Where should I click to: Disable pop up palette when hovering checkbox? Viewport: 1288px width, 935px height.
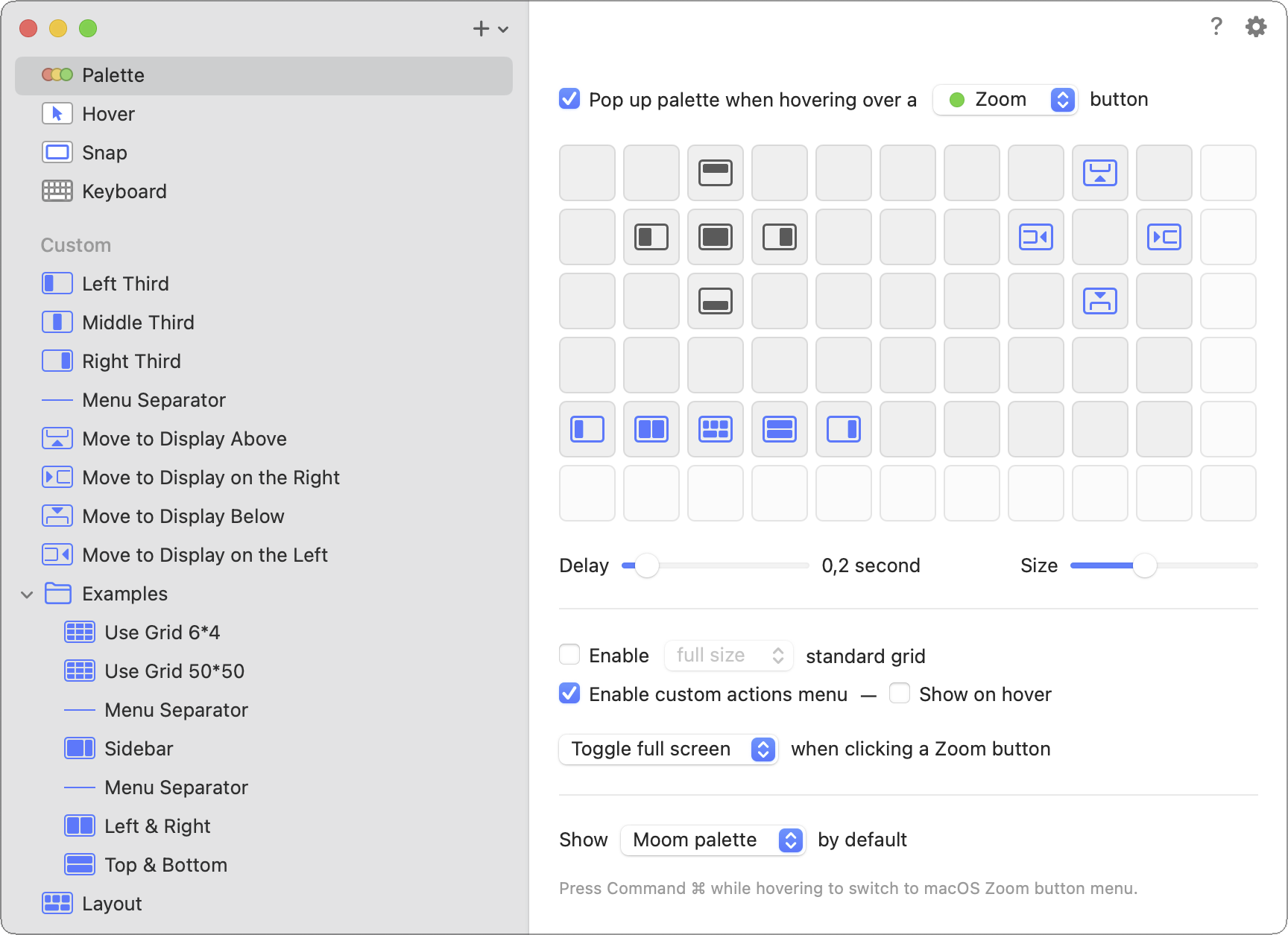coord(569,99)
